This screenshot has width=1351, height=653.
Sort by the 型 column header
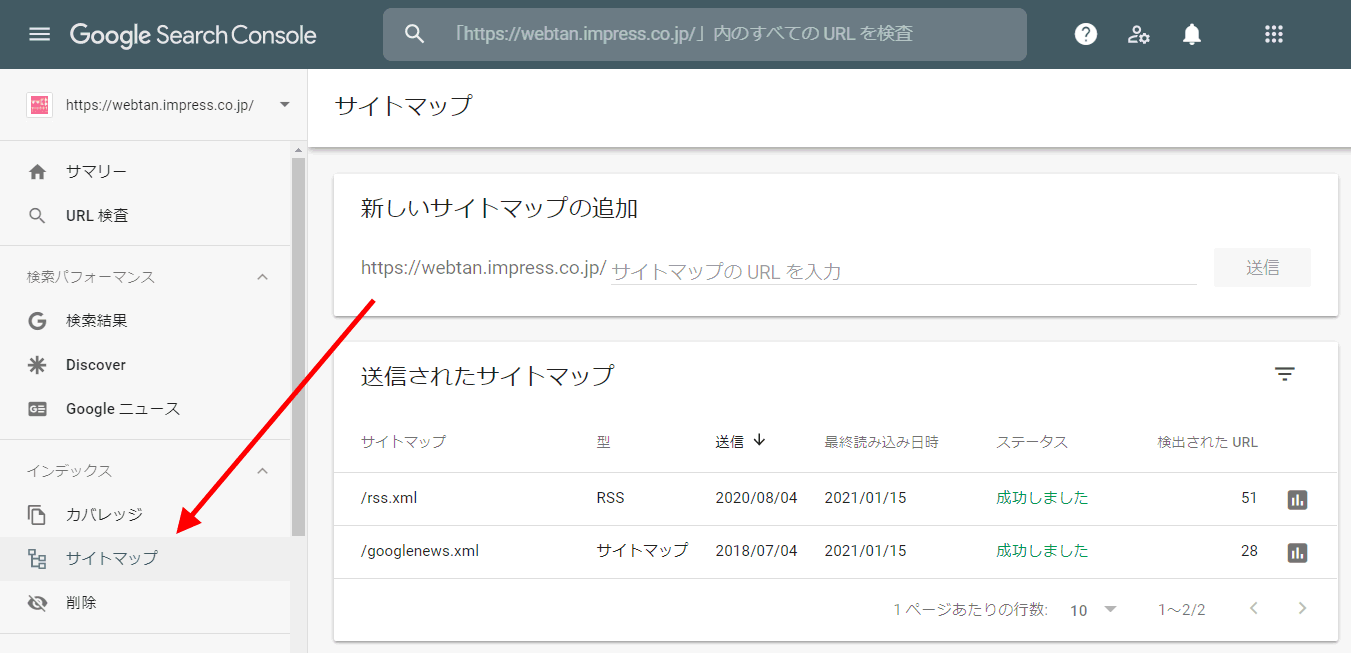[x=603, y=441]
